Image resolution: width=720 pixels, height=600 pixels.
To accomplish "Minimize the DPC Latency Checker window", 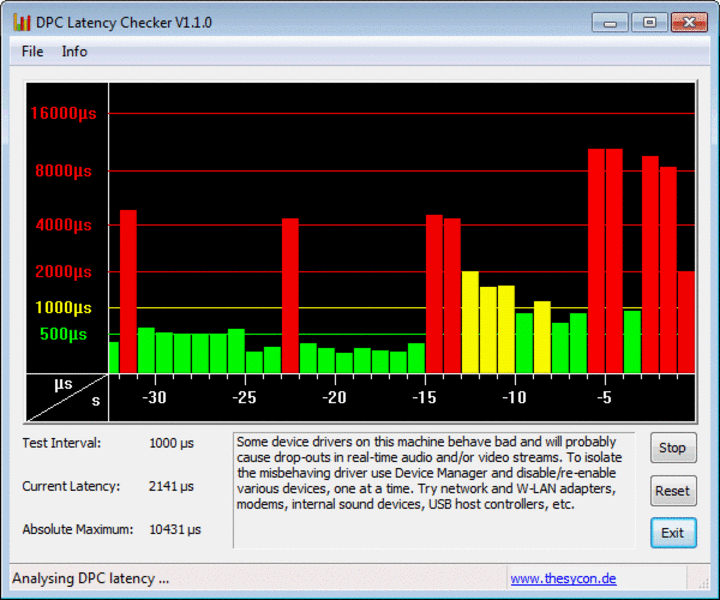I will [610, 22].
